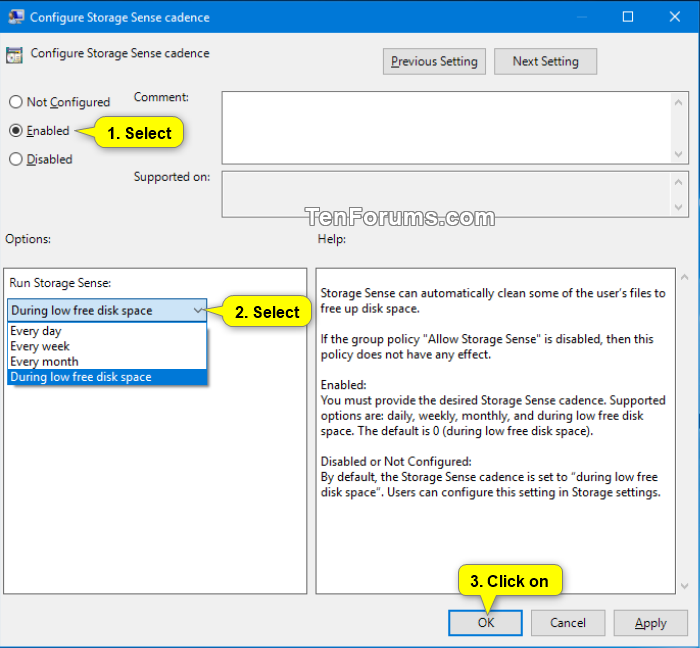Viewport: 700px width, 648px height.
Task: Click inside the Comment text box
Action: [x=446, y=128]
